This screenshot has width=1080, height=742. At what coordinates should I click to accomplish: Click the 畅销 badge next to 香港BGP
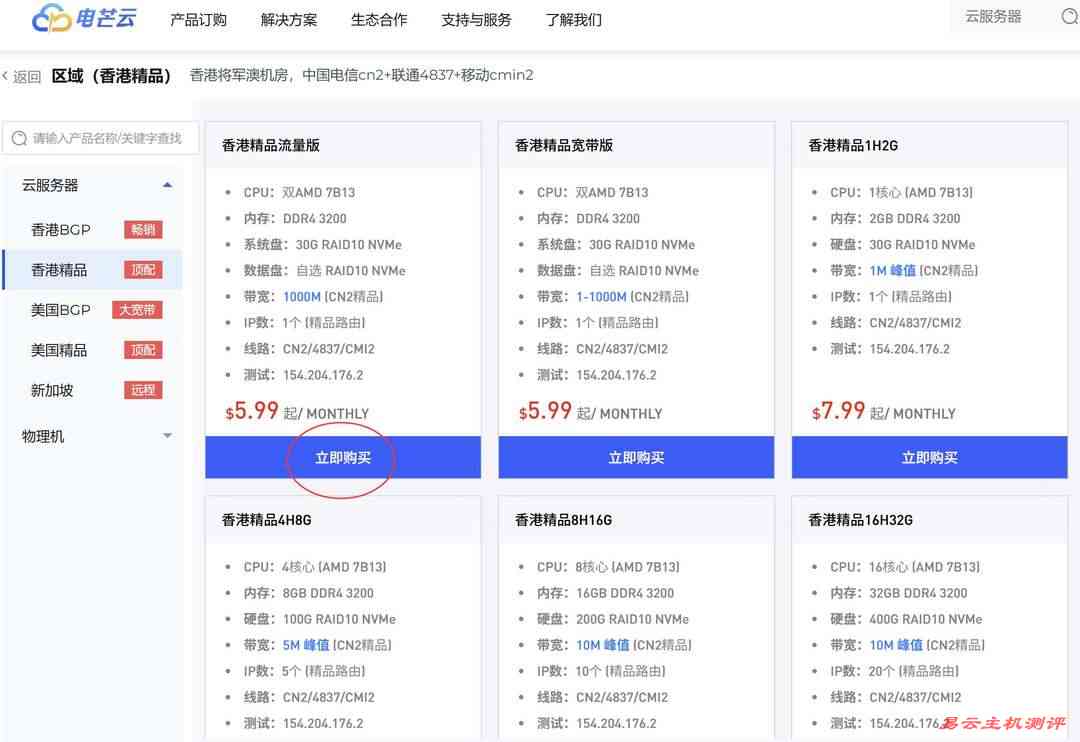pos(143,230)
